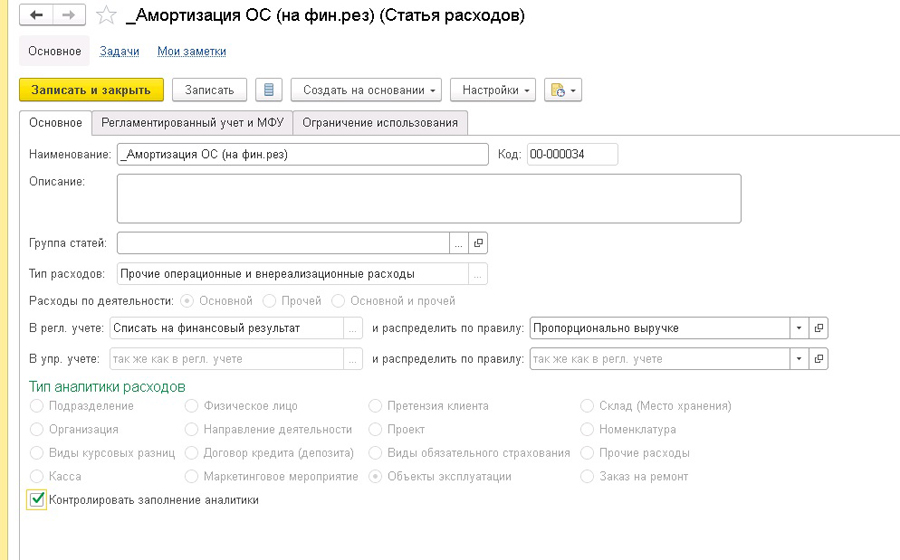Select Физическое лицо radio button

point(191,406)
